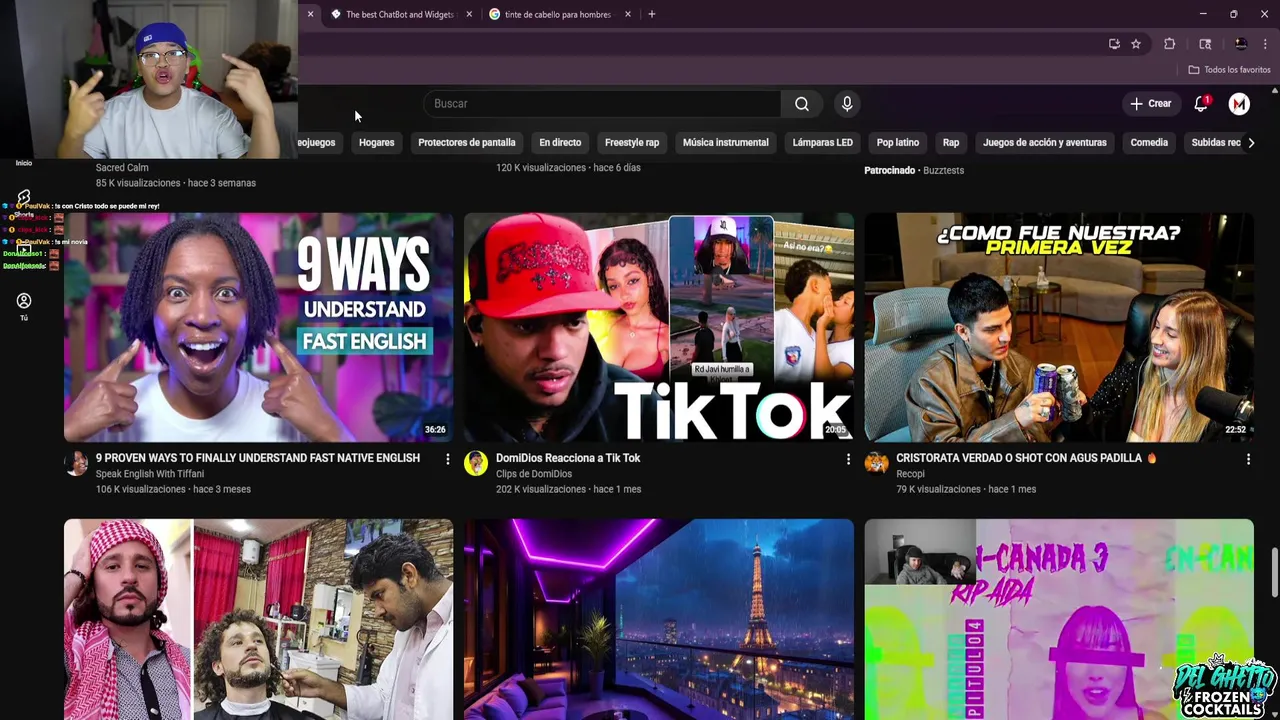
Task: Click the YouTube search magnifier button
Action: click(802, 104)
